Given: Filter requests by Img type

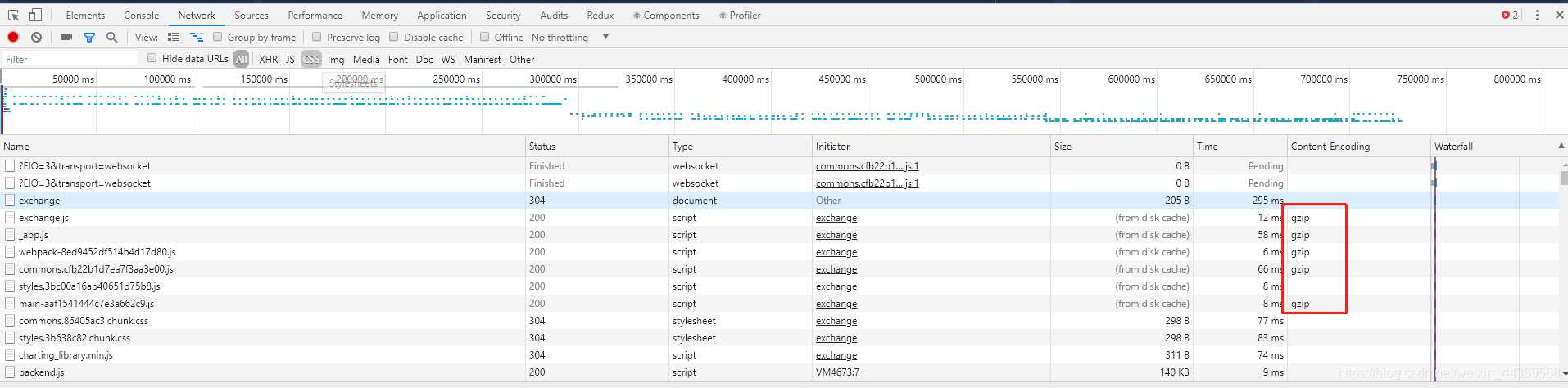Looking at the screenshot, I should pyautogui.click(x=336, y=59).
